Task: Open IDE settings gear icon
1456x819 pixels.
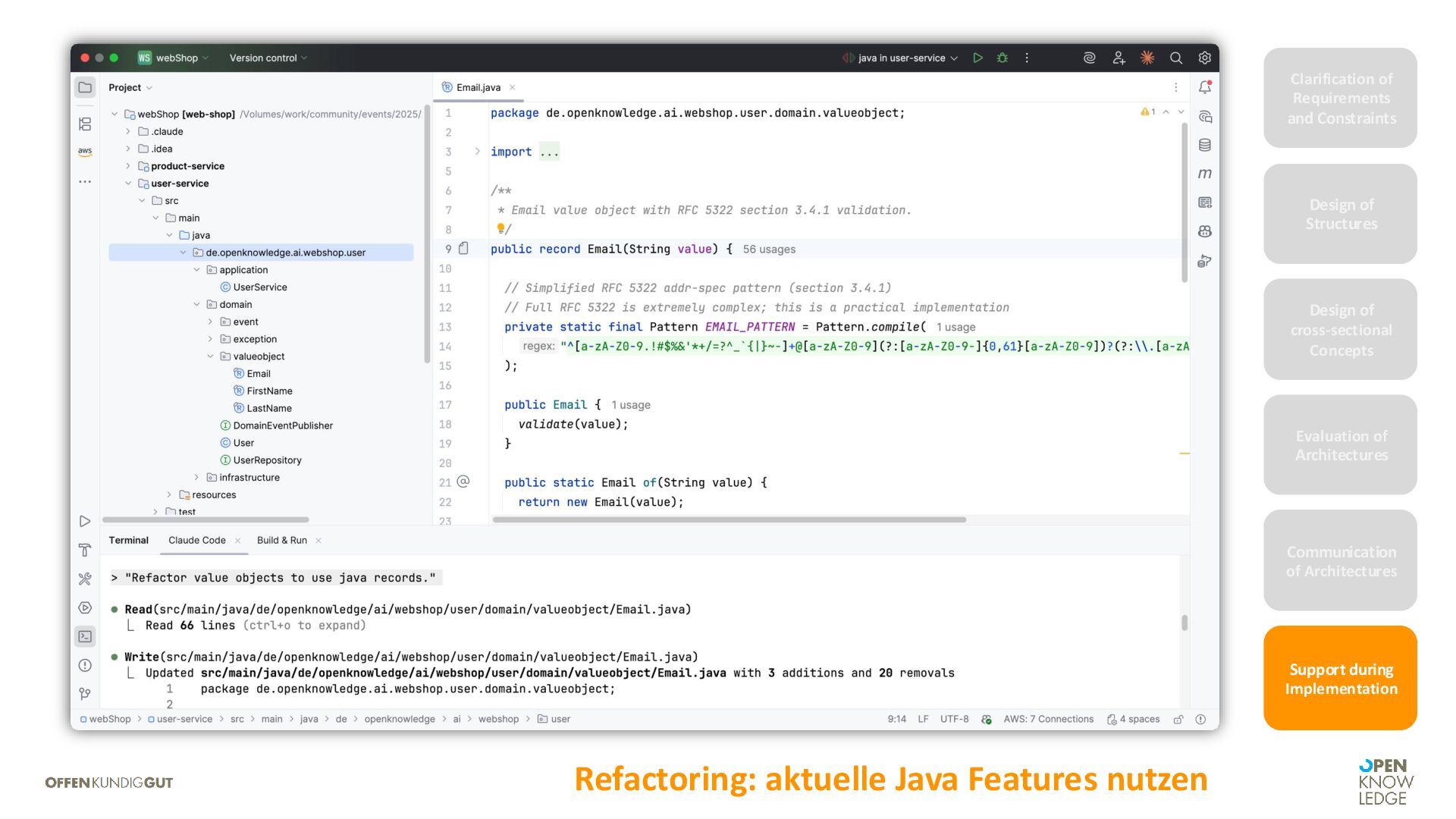Action: 1204,58
